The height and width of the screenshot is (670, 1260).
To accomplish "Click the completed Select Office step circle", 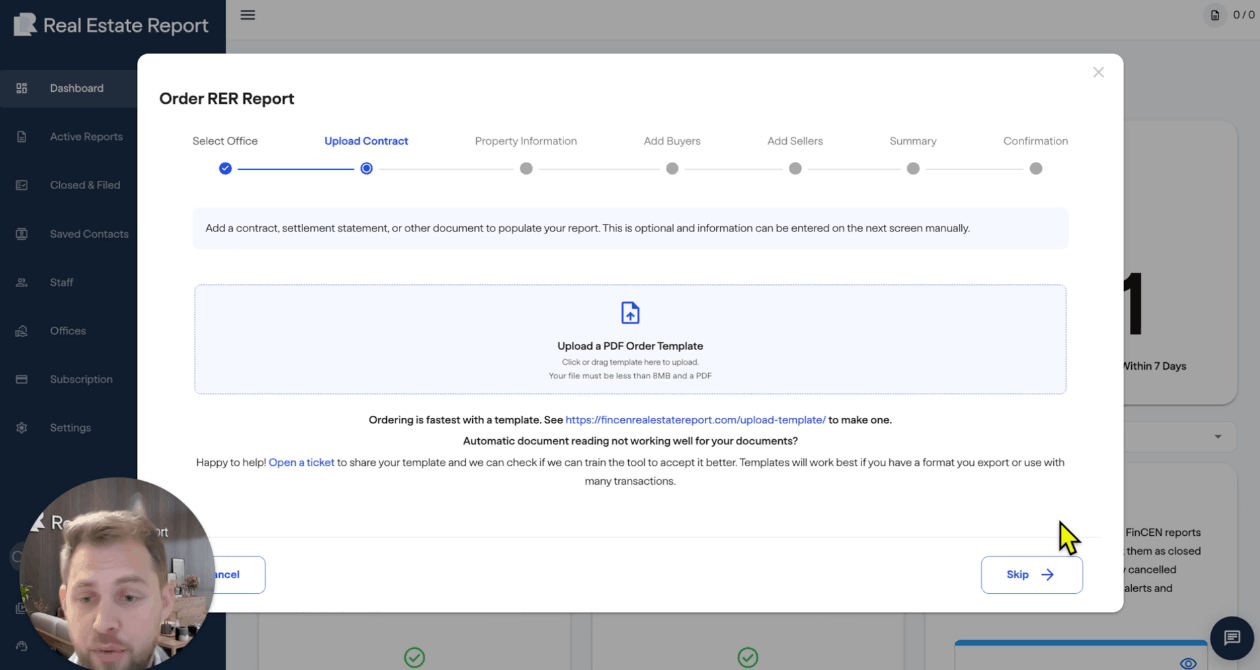I will (225, 169).
